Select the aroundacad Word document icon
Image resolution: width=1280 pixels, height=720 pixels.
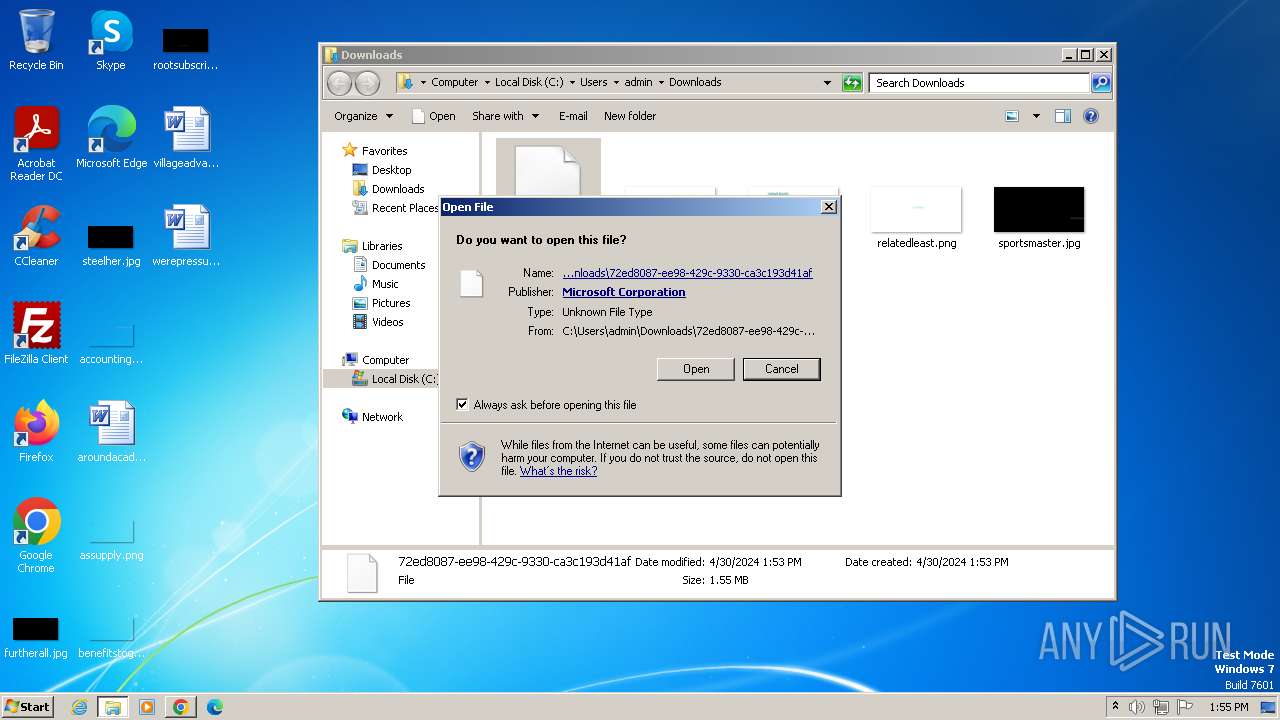(x=111, y=431)
